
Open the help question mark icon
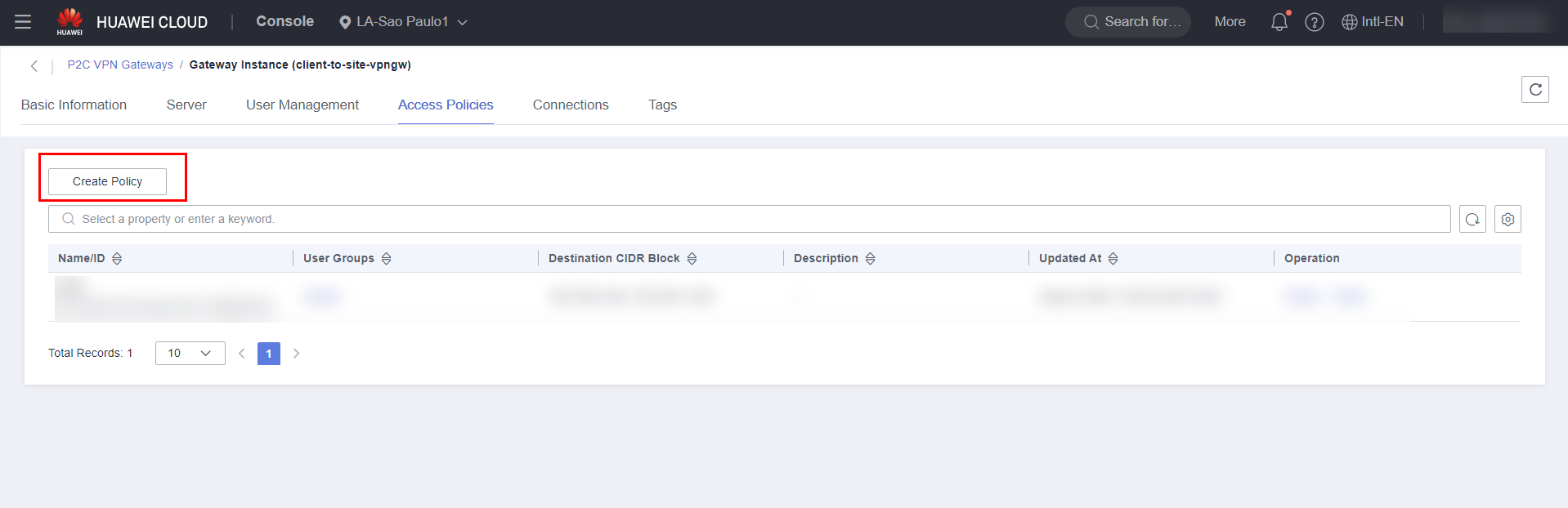(1314, 22)
